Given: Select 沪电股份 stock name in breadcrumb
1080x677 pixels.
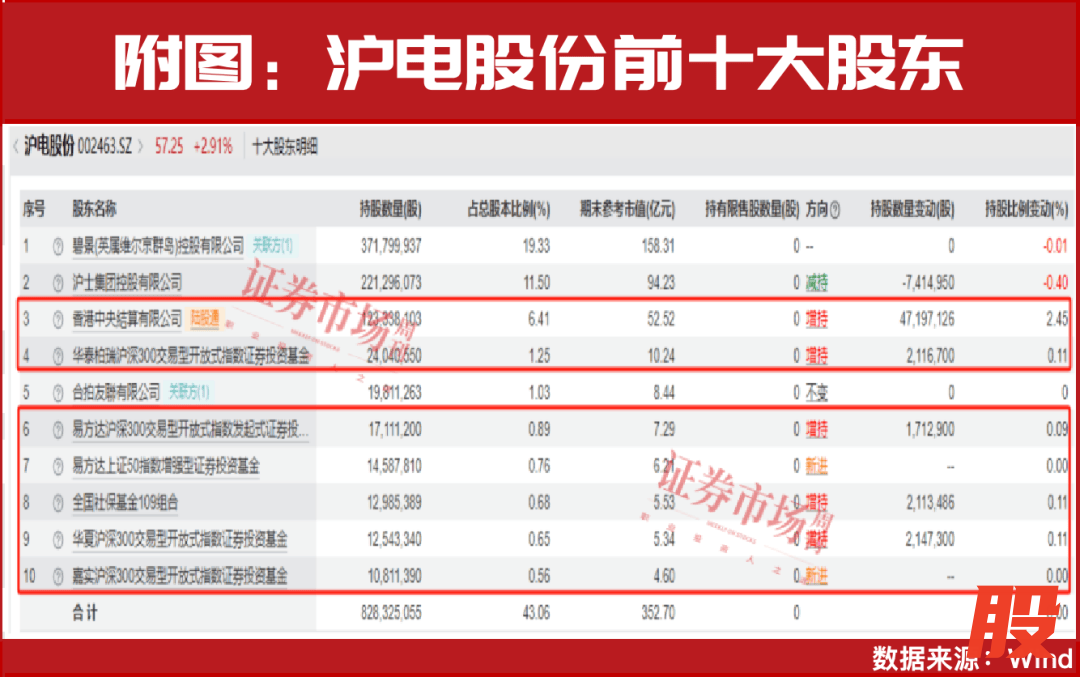Looking at the screenshot, I should (49, 146).
